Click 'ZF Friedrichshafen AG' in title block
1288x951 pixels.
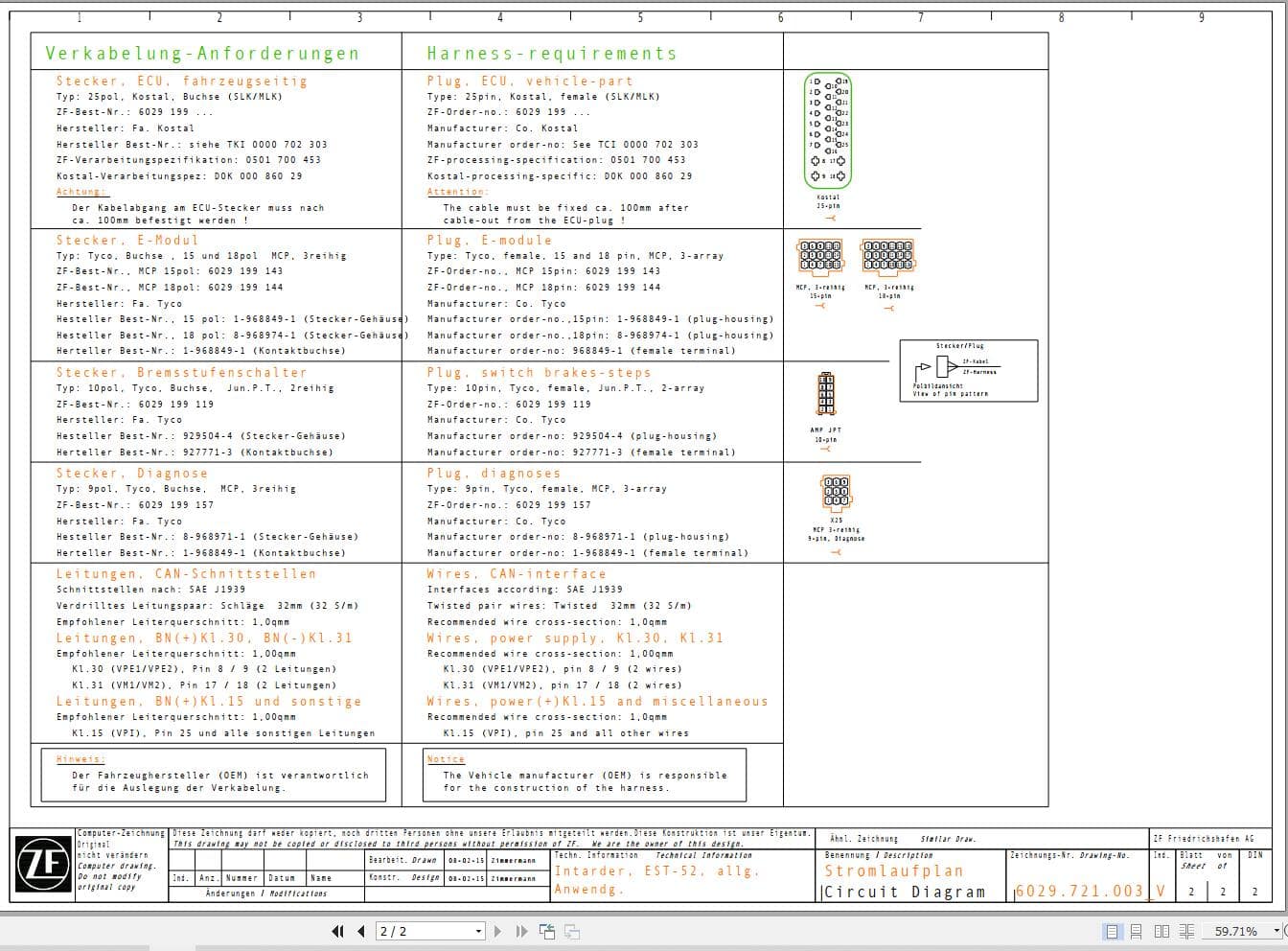[x=1204, y=839]
